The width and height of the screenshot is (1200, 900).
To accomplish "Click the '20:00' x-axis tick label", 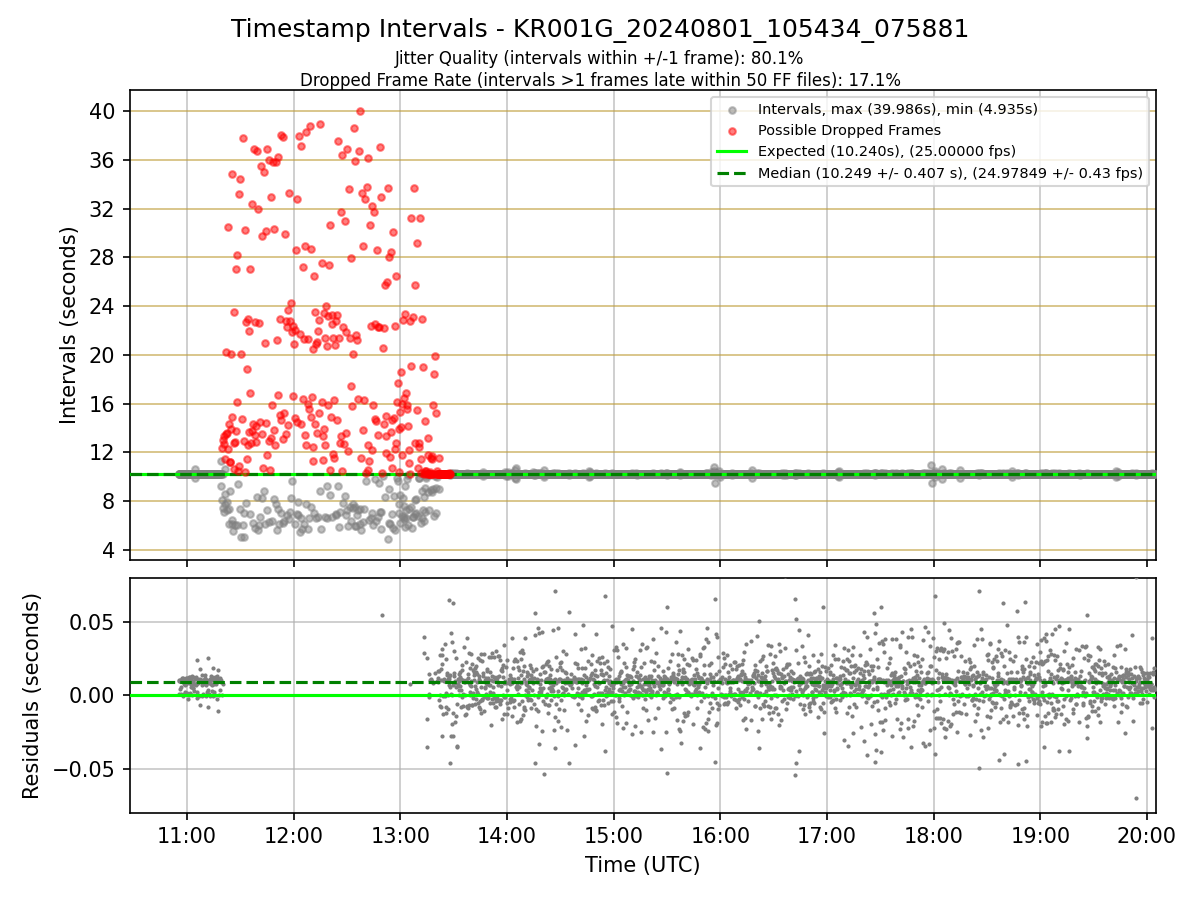I will (1147, 833).
